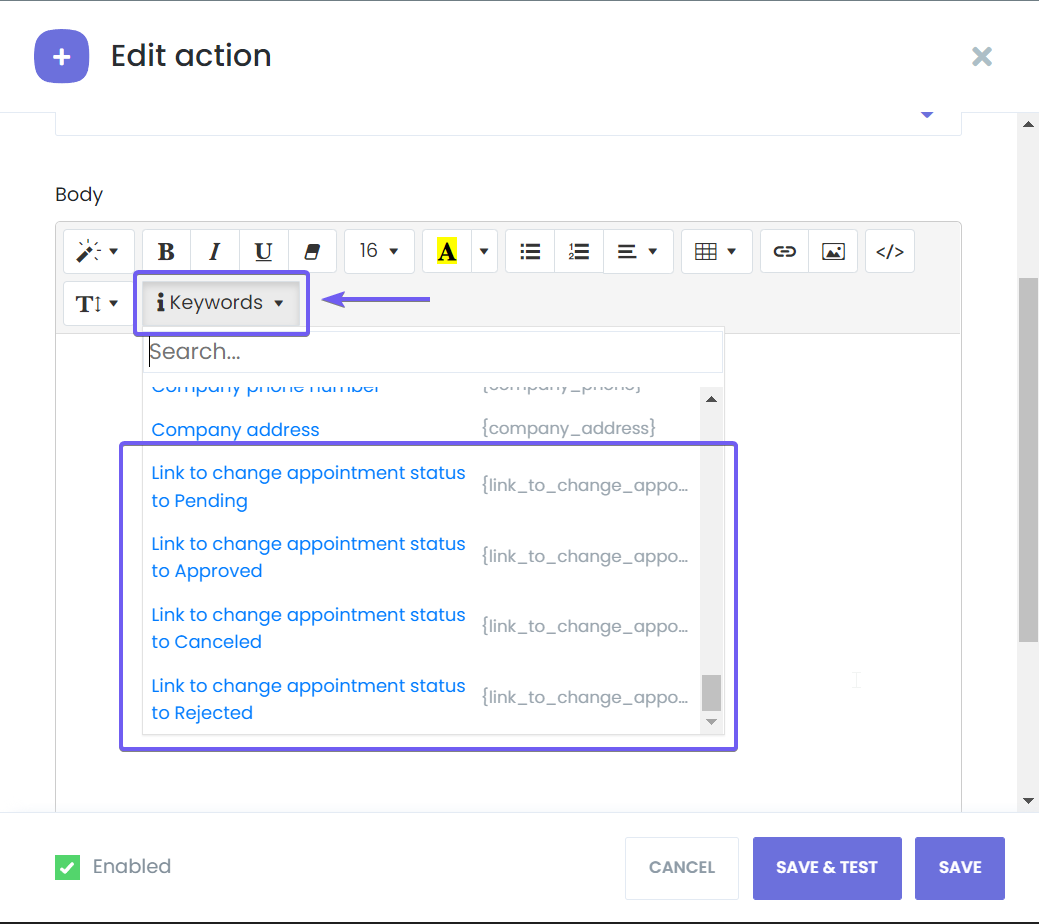The width and height of the screenshot is (1039, 924).
Task: Clear formatting with the eraser icon
Action: pos(311,251)
